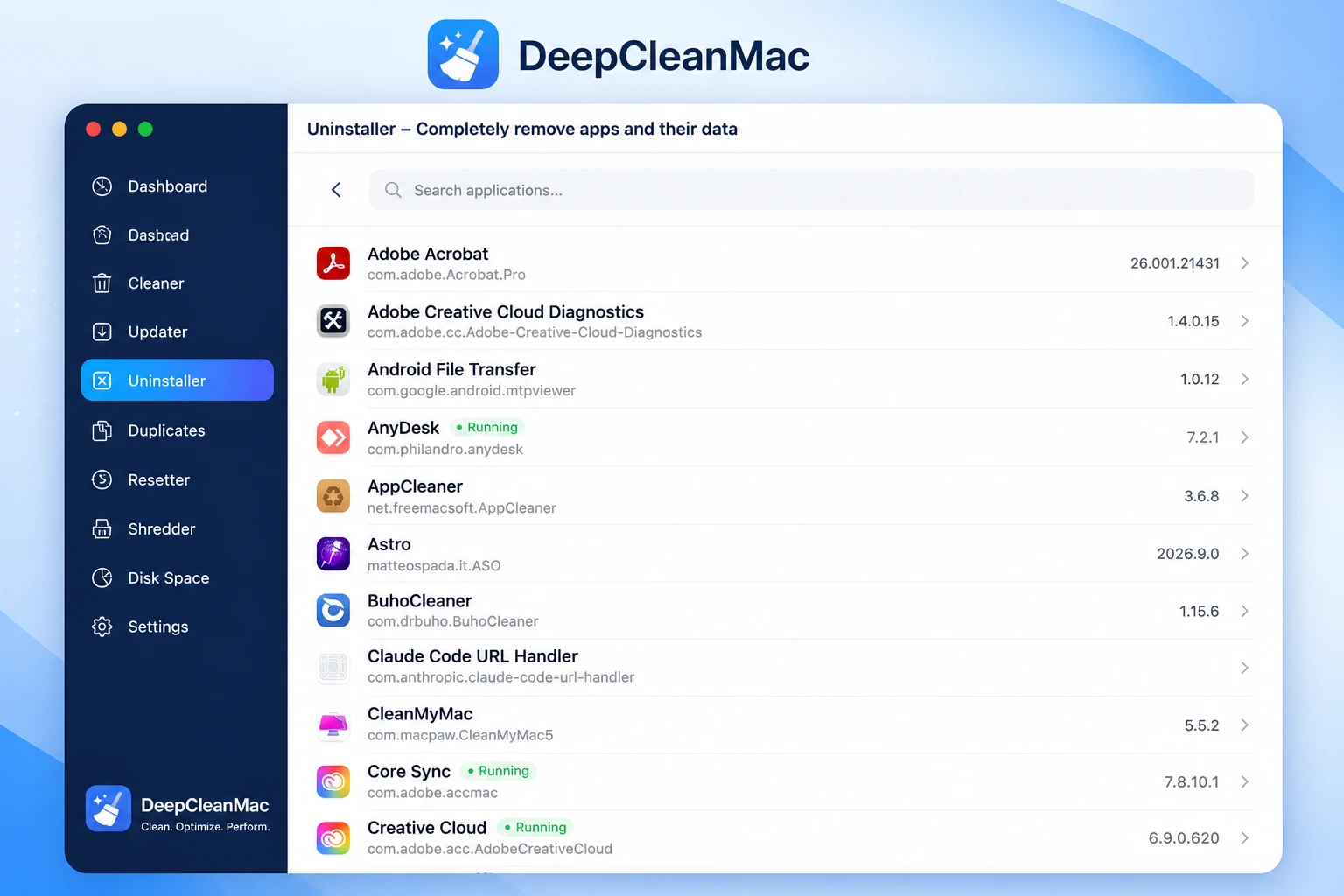Expand the AppCleaner row chevron
This screenshot has width=1344, height=896.
coord(1244,496)
